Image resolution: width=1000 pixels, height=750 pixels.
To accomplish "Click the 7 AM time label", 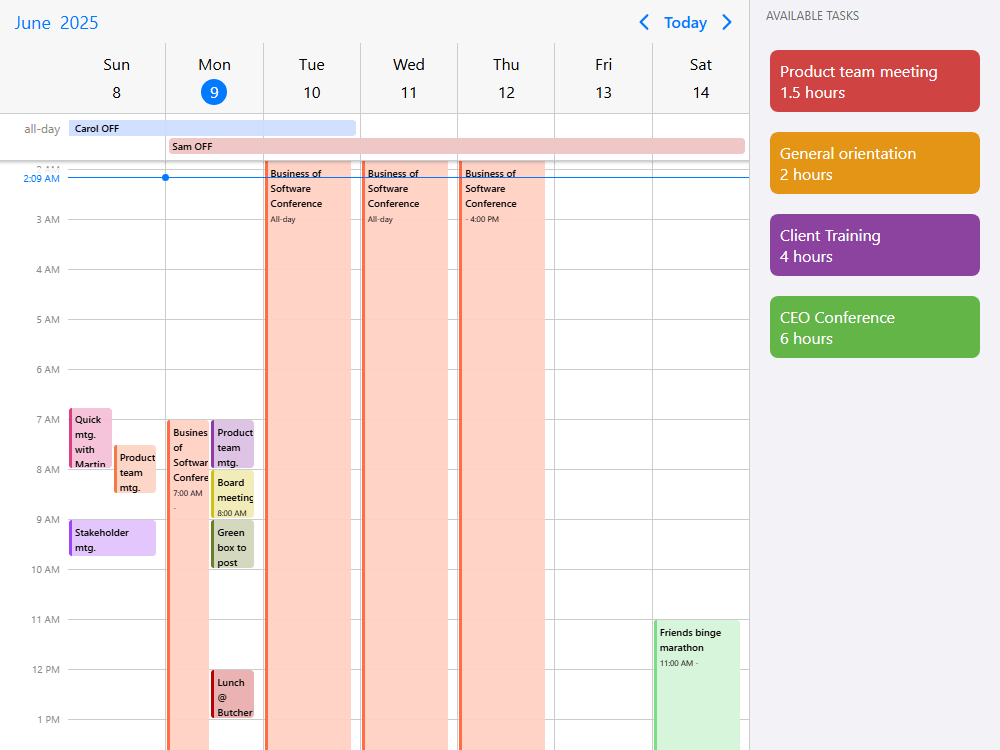I will click(x=48, y=420).
